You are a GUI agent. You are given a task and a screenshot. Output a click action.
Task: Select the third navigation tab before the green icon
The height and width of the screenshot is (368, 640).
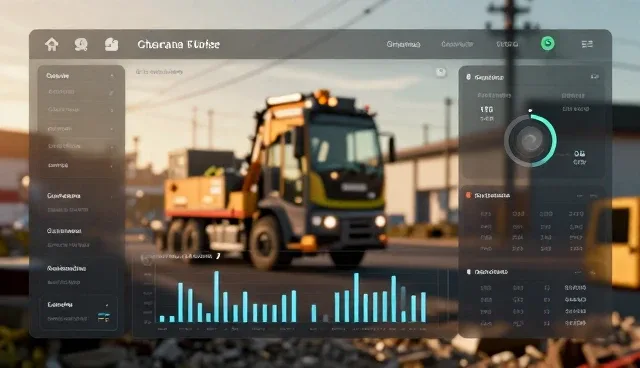[507, 44]
